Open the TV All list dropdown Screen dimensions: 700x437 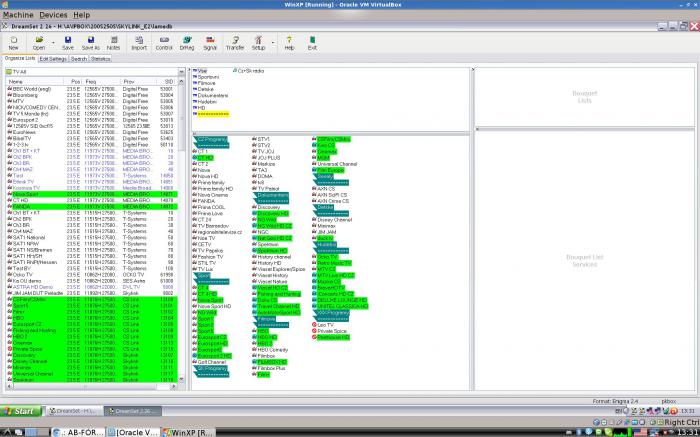coord(181,71)
